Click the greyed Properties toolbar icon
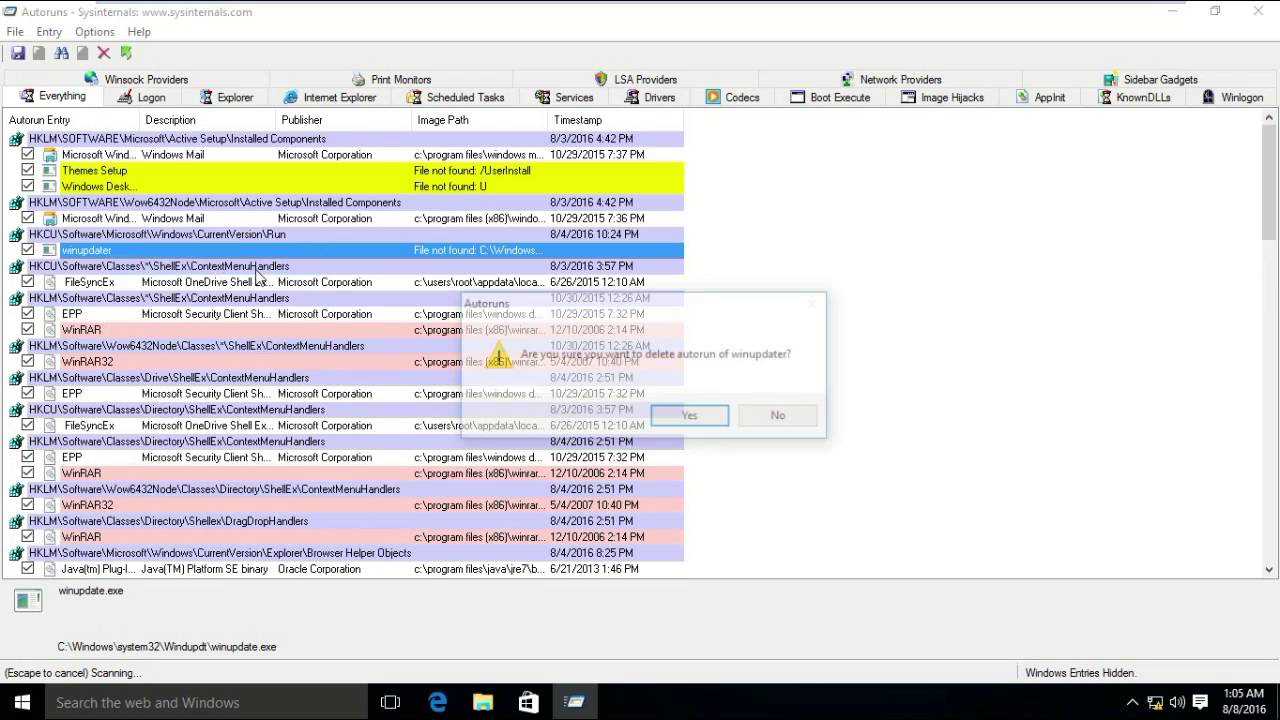Screen dimensions: 1280x720 [x=82, y=53]
